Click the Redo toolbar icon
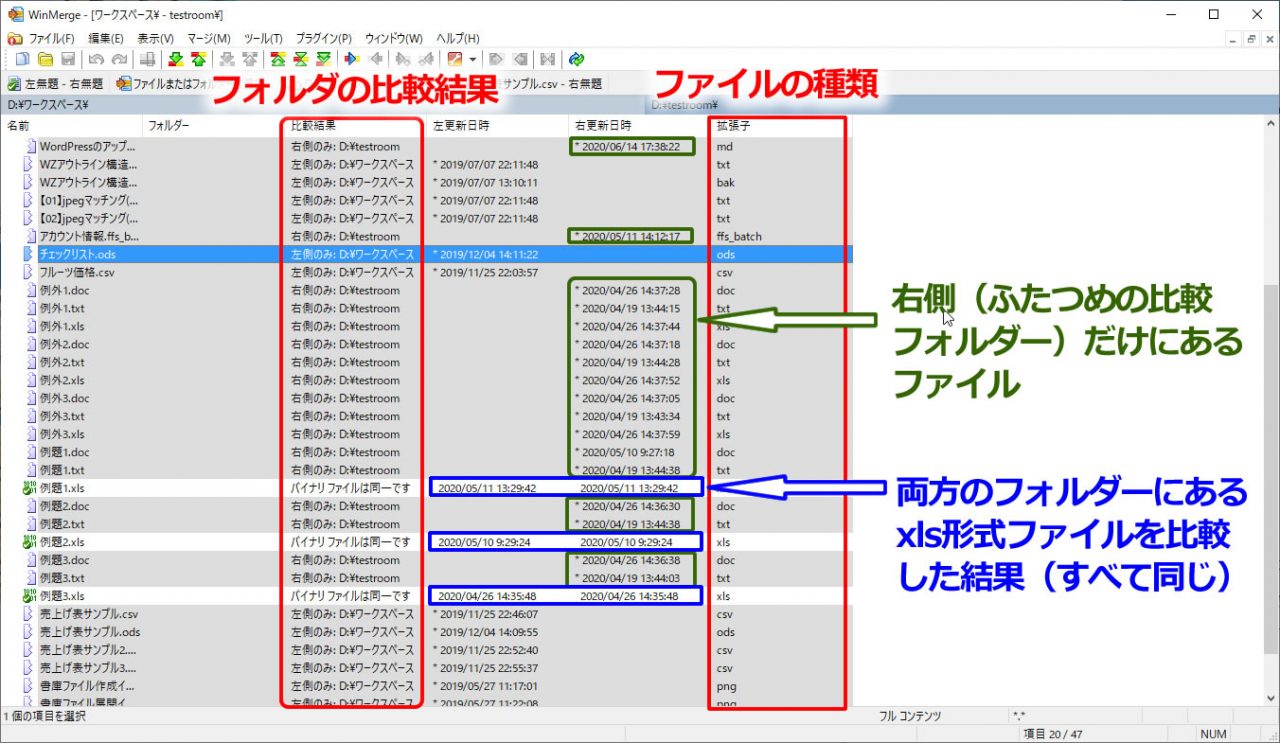This screenshot has height=743, width=1280. coord(119,59)
